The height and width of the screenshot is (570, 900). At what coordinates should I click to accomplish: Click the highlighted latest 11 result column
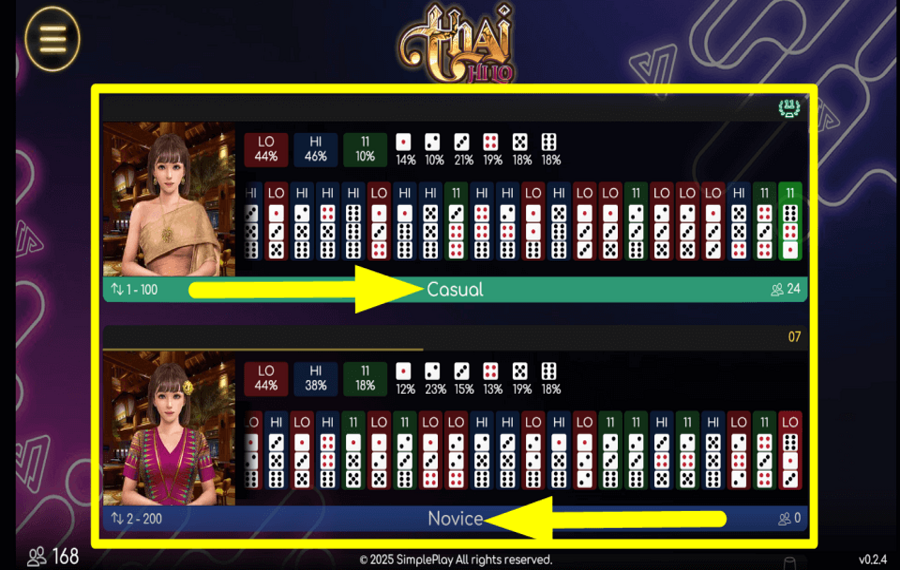coord(790,222)
